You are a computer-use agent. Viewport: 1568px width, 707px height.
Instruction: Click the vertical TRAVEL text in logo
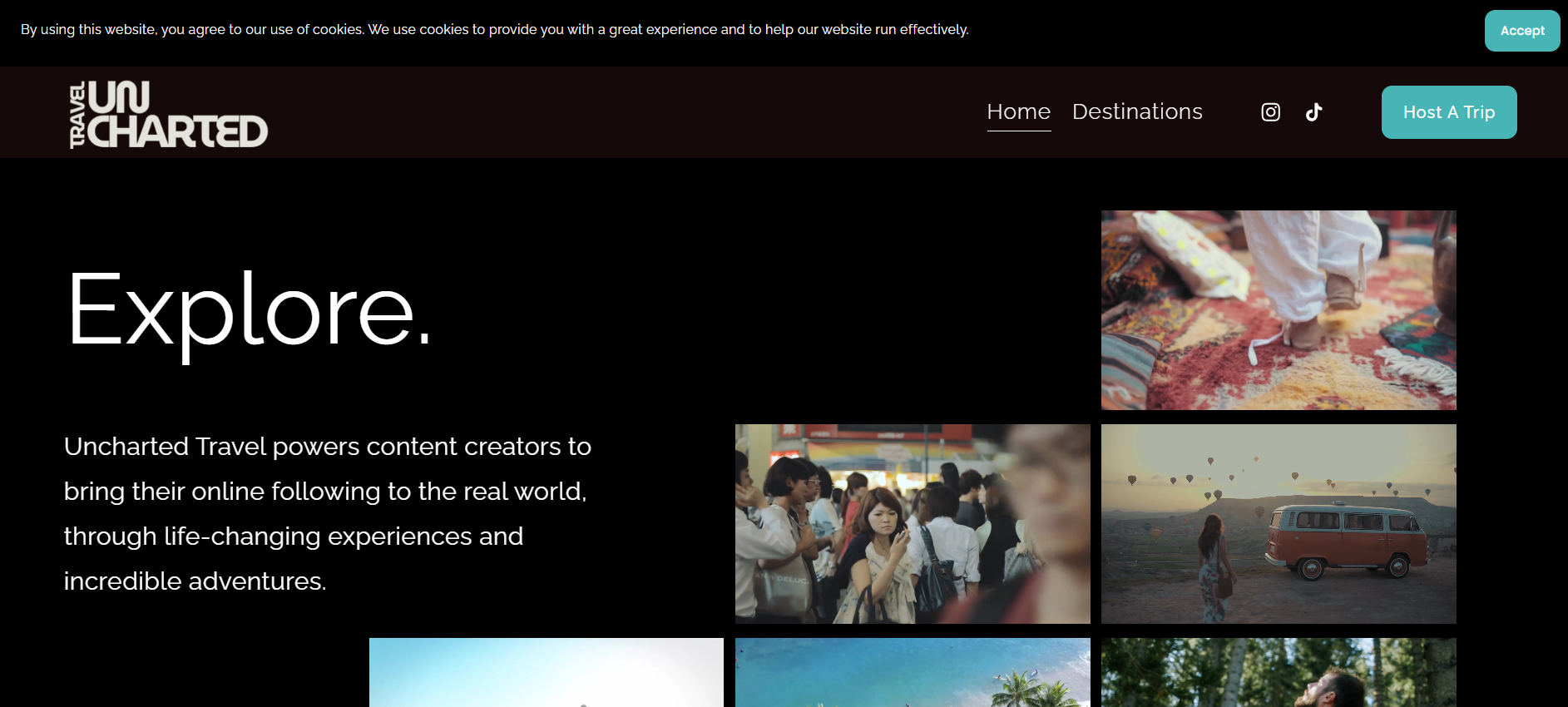pos(77,115)
